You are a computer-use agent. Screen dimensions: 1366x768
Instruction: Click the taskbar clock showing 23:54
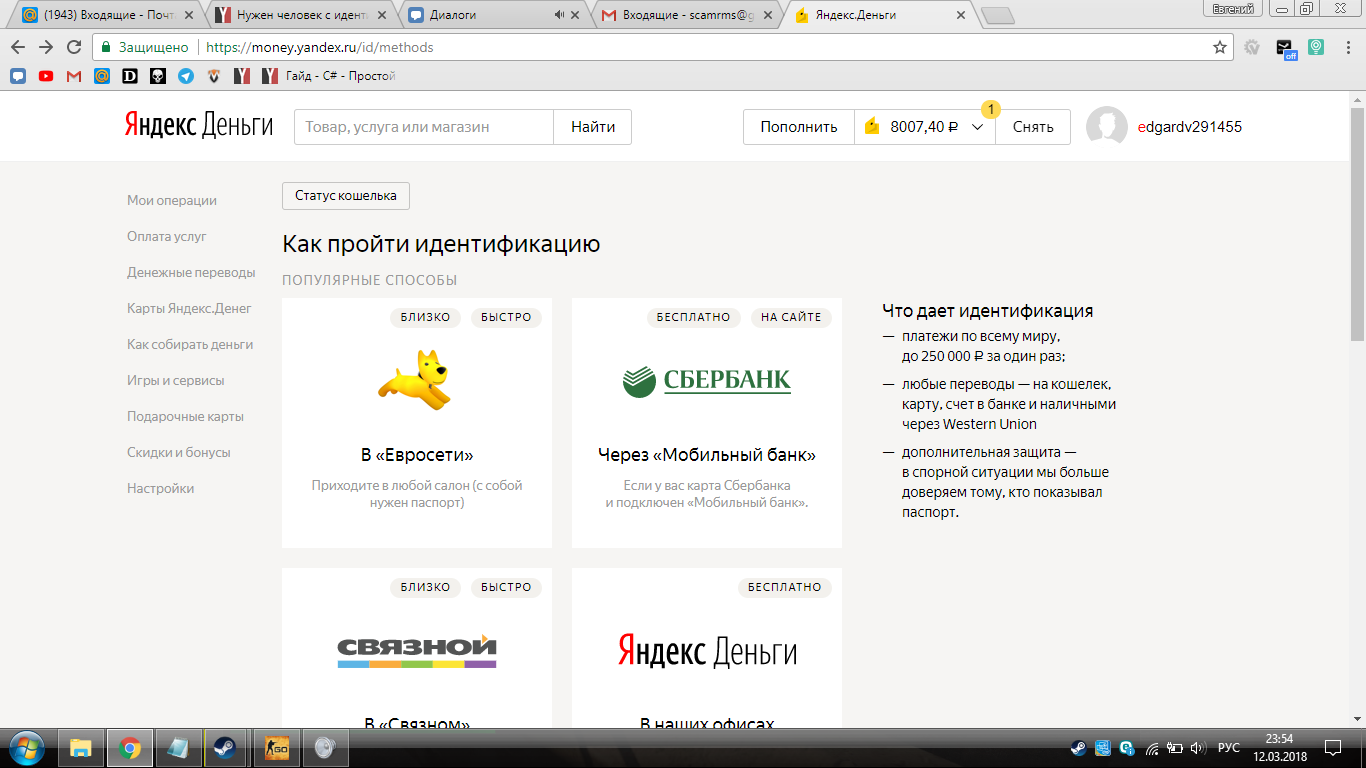[x=1280, y=748]
